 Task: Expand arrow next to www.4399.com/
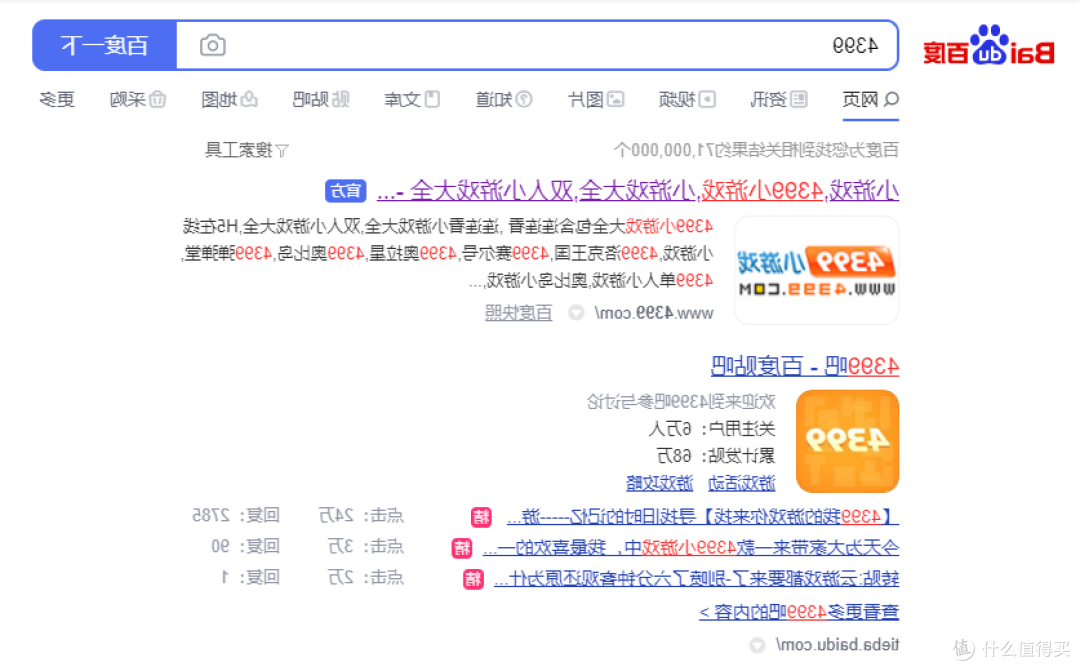[x=576, y=313]
